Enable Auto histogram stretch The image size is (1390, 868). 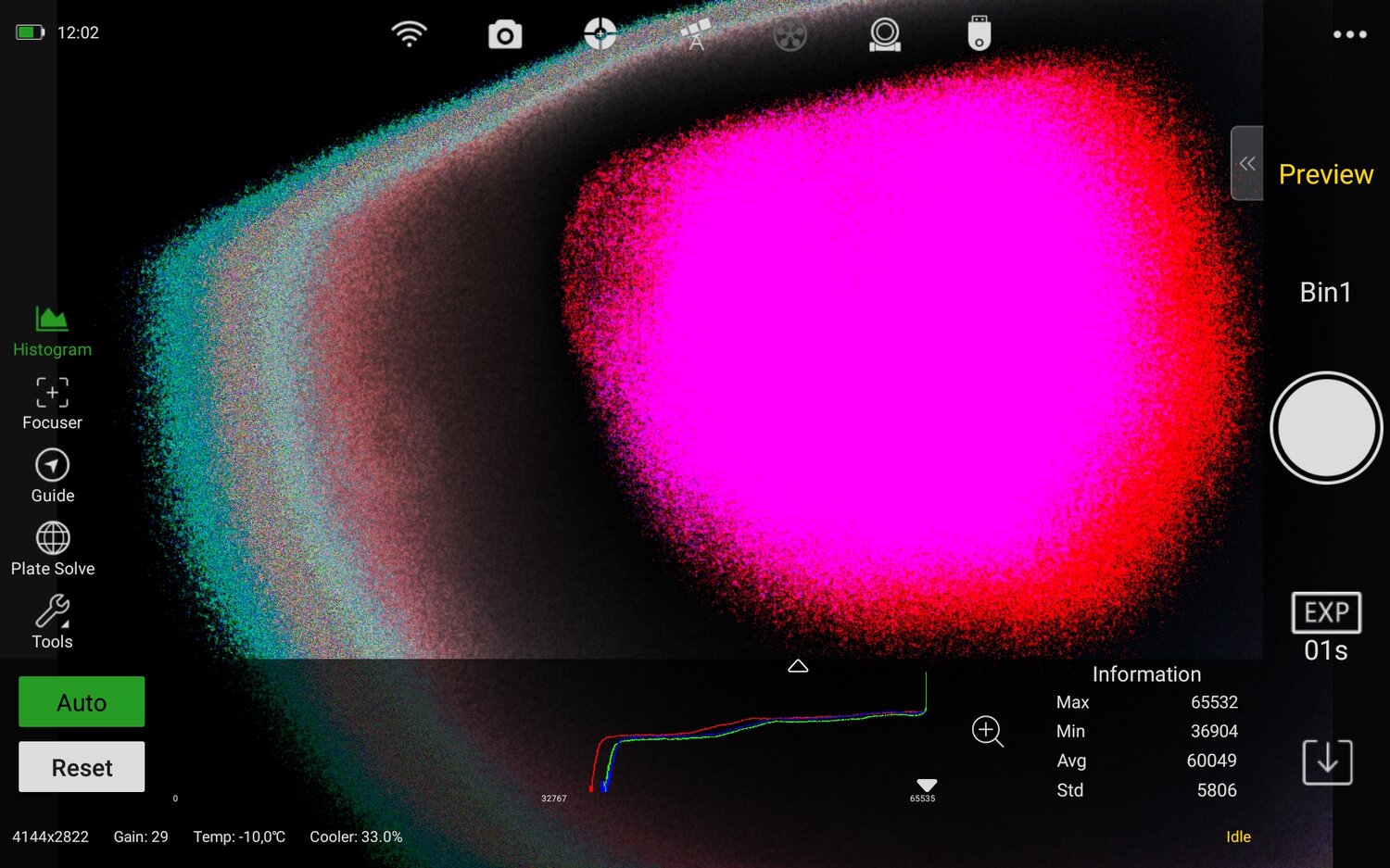tap(81, 701)
